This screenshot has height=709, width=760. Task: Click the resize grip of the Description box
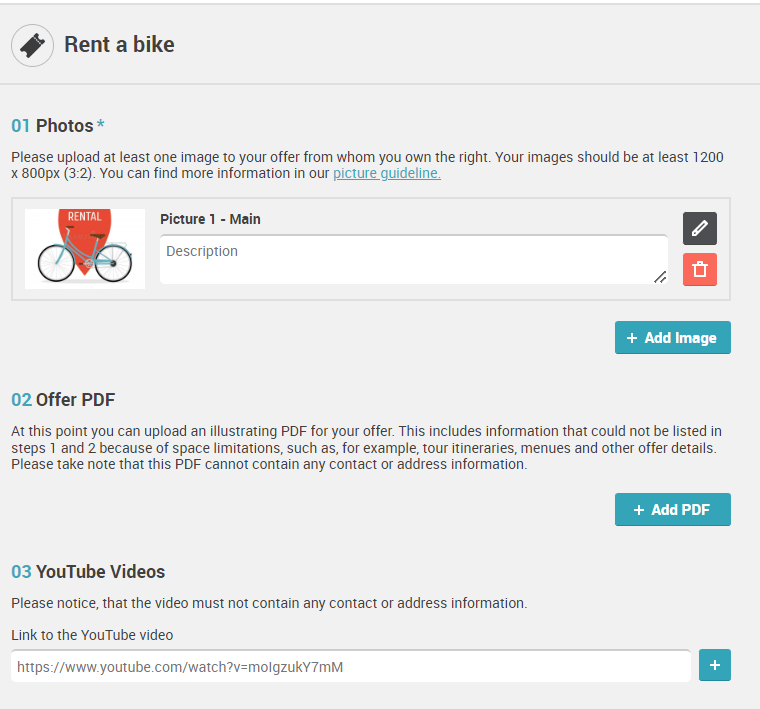pyautogui.click(x=660, y=277)
